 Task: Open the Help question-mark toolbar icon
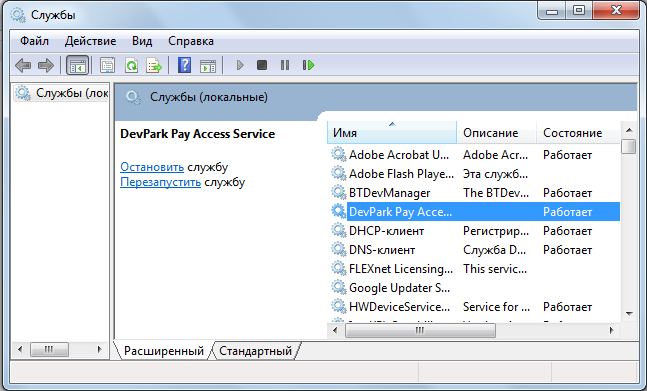coord(184,65)
